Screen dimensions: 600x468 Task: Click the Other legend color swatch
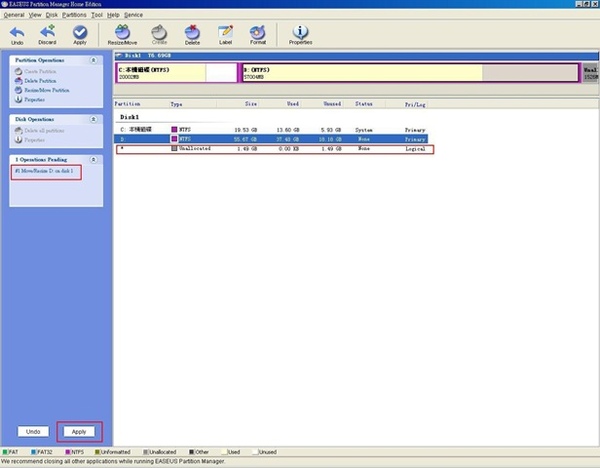click(x=191, y=452)
